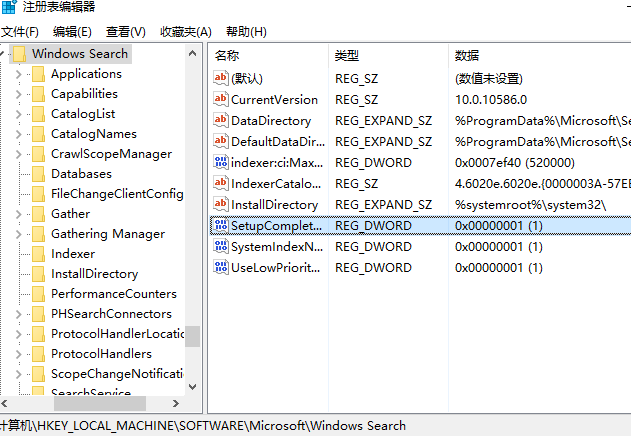Click the Gathering Manager folder icon

tap(39, 234)
